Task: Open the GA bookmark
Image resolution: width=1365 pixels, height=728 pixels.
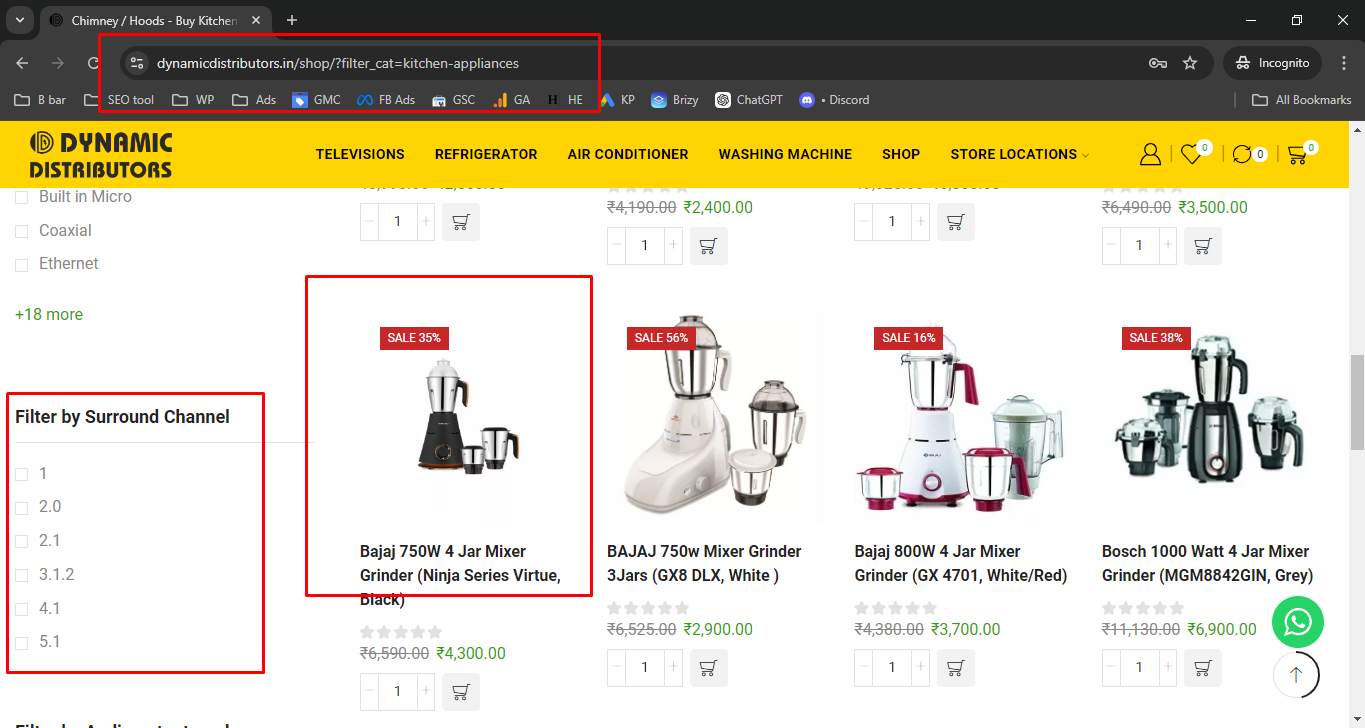Action: (x=511, y=100)
